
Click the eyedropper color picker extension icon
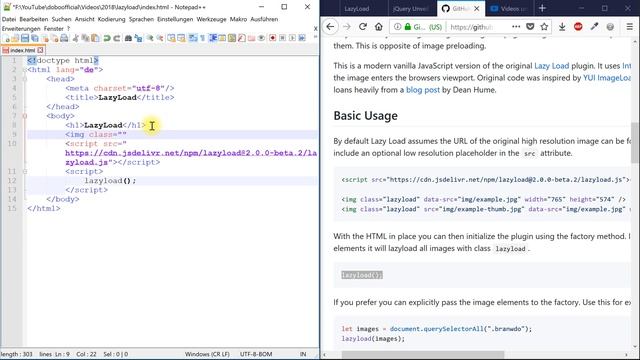(594, 27)
